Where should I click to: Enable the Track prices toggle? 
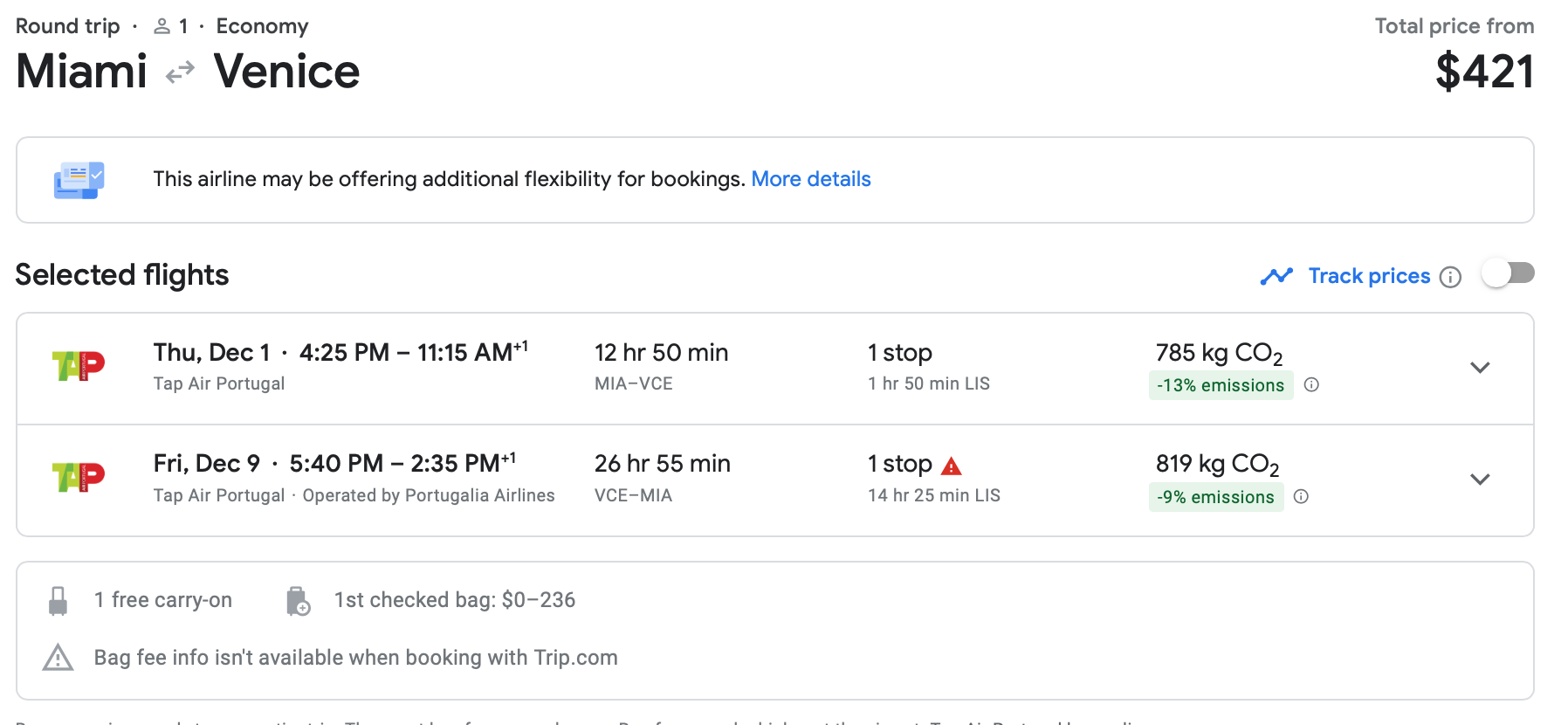tap(1508, 273)
